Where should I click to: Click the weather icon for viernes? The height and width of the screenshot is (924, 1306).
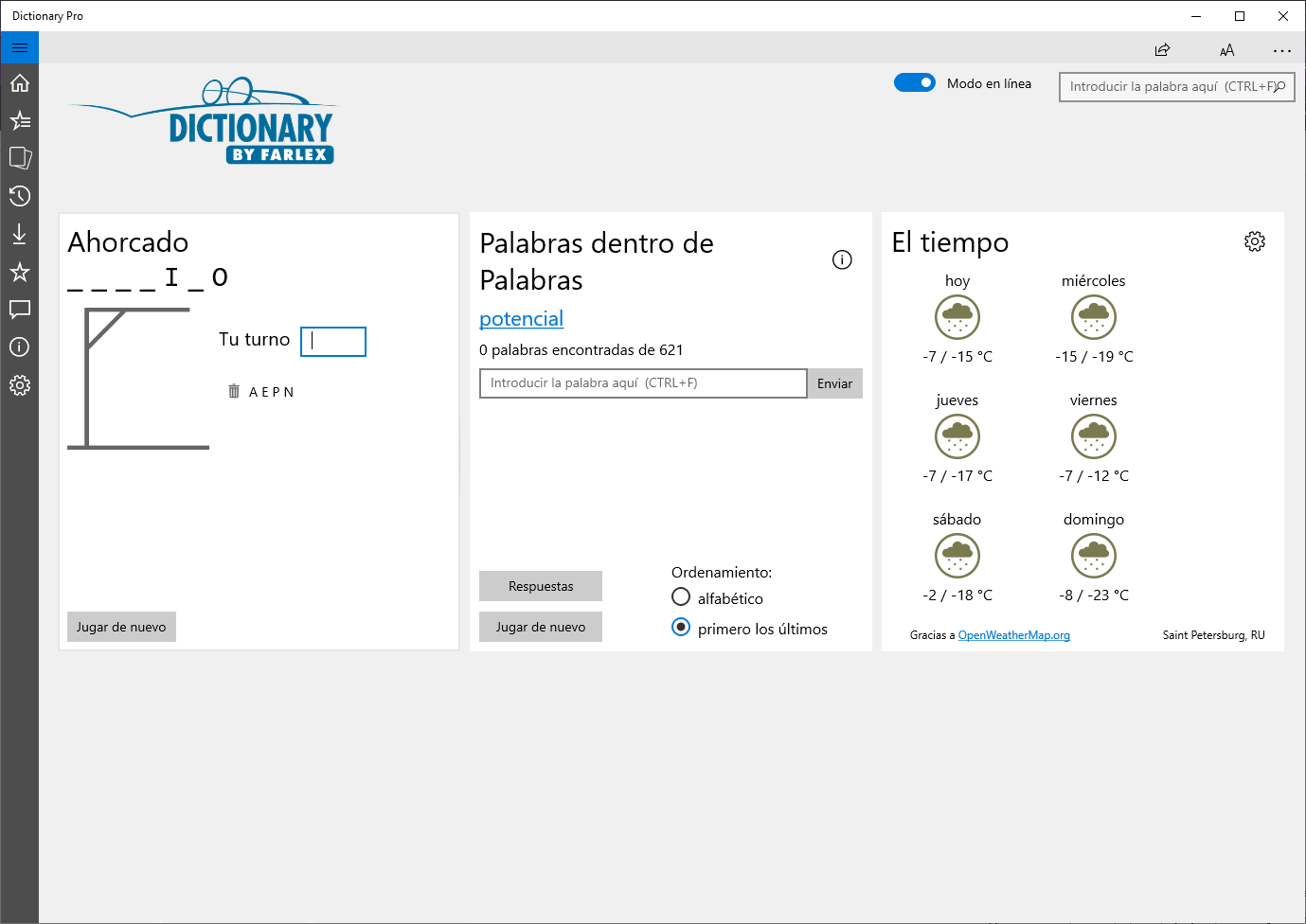[x=1094, y=436]
